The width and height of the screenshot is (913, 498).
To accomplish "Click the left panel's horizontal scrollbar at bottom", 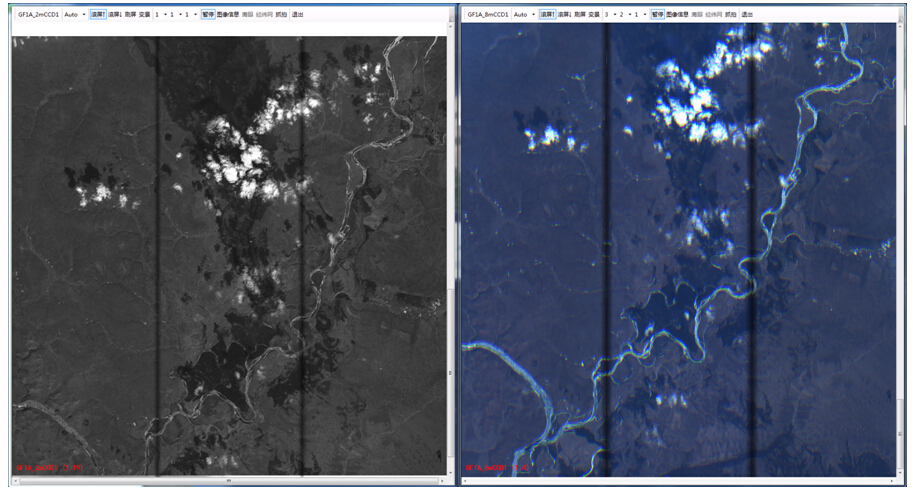I will (x=228, y=480).
